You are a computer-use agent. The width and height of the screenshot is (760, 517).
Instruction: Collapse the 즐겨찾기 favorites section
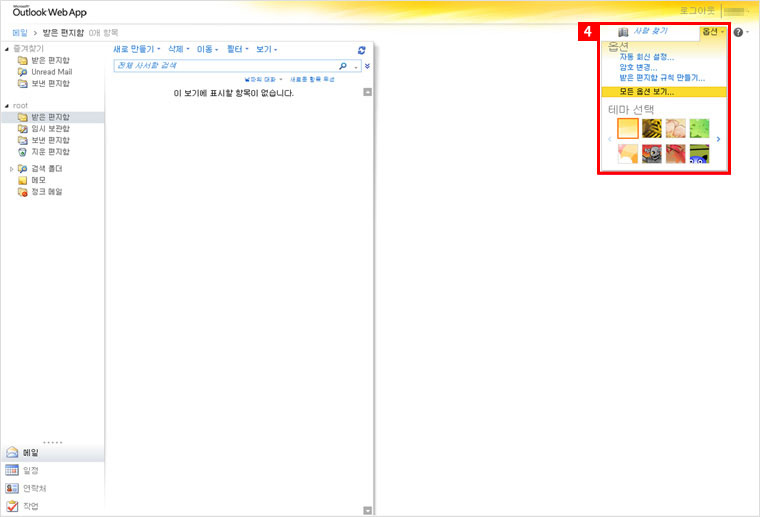[8, 49]
